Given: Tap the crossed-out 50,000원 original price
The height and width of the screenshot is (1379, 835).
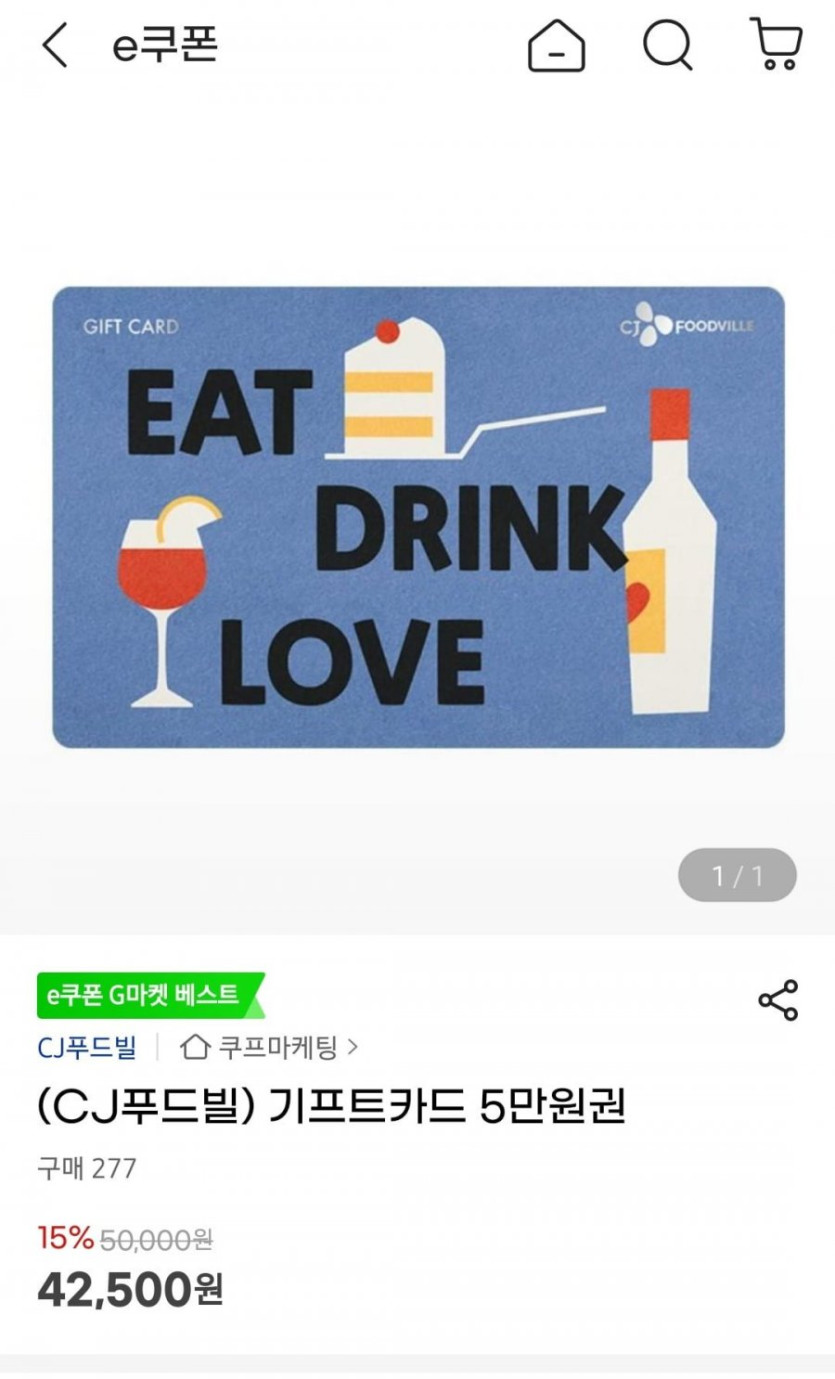Looking at the screenshot, I should (156, 1239).
